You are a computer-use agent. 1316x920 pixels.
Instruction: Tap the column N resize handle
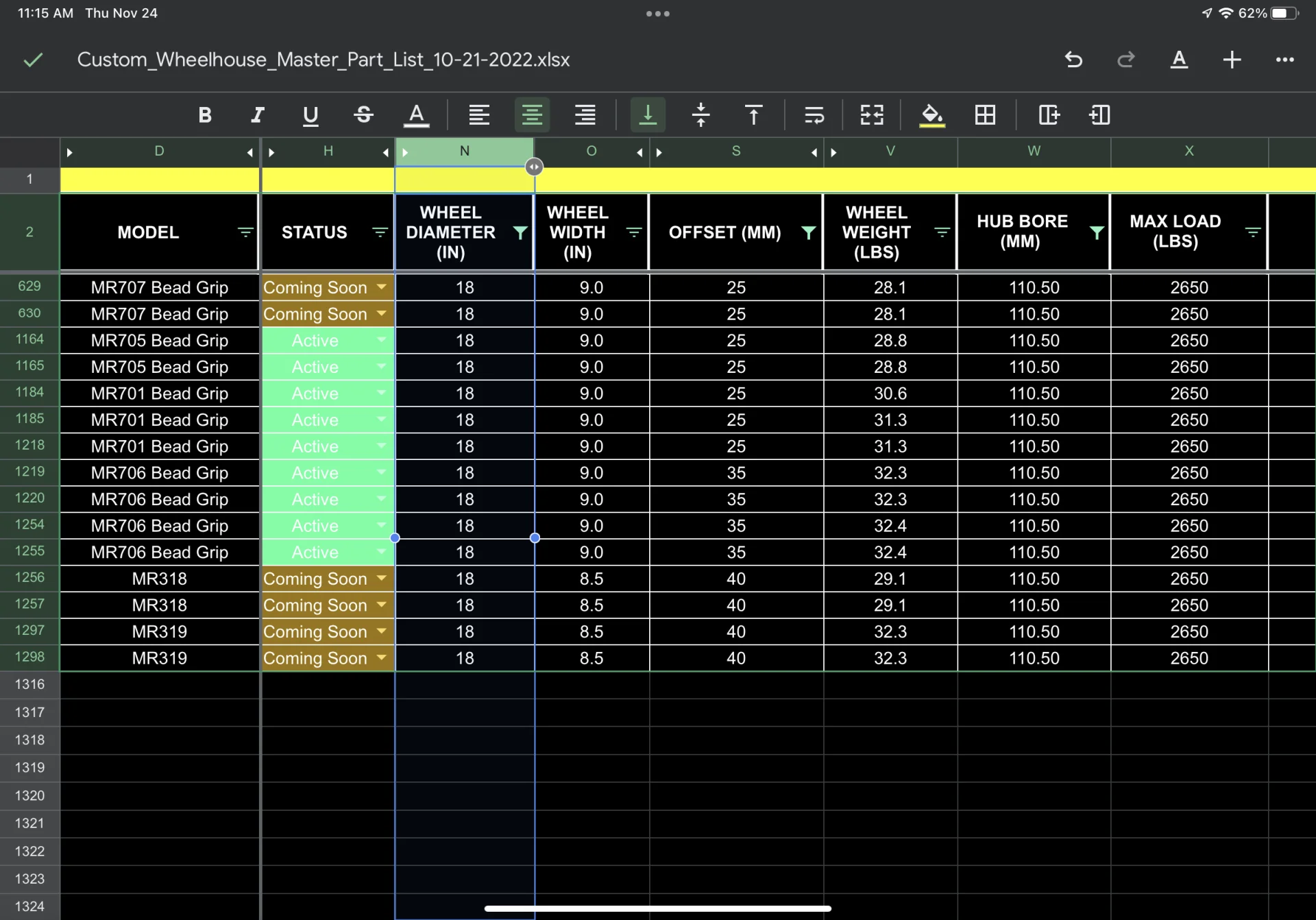point(534,167)
